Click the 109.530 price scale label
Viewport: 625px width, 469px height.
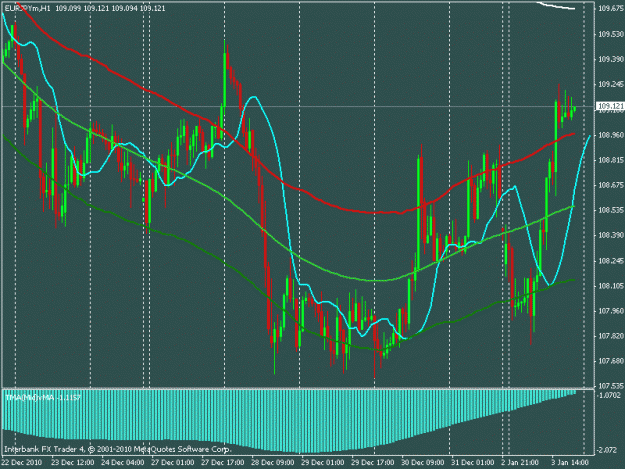pyautogui.click(x=611, y=35)
